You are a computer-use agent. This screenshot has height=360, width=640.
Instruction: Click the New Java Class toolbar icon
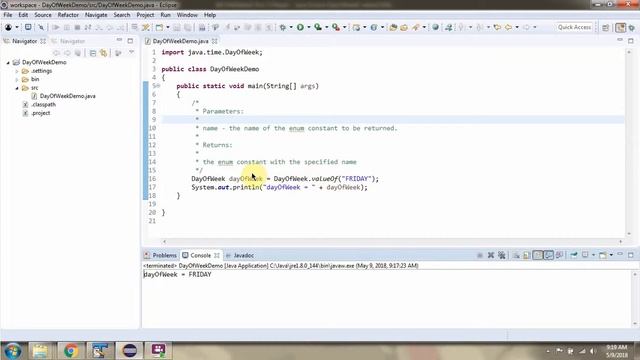[374, 27]
